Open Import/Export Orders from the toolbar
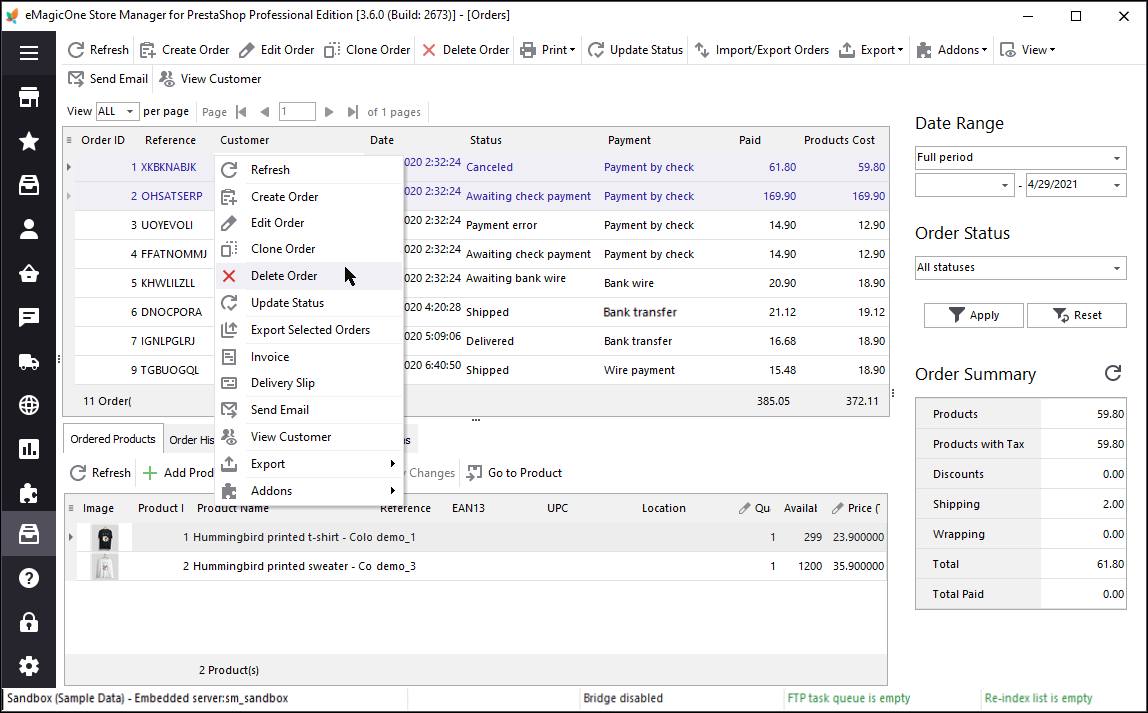1148x713 pixels. tap(761, 50)
